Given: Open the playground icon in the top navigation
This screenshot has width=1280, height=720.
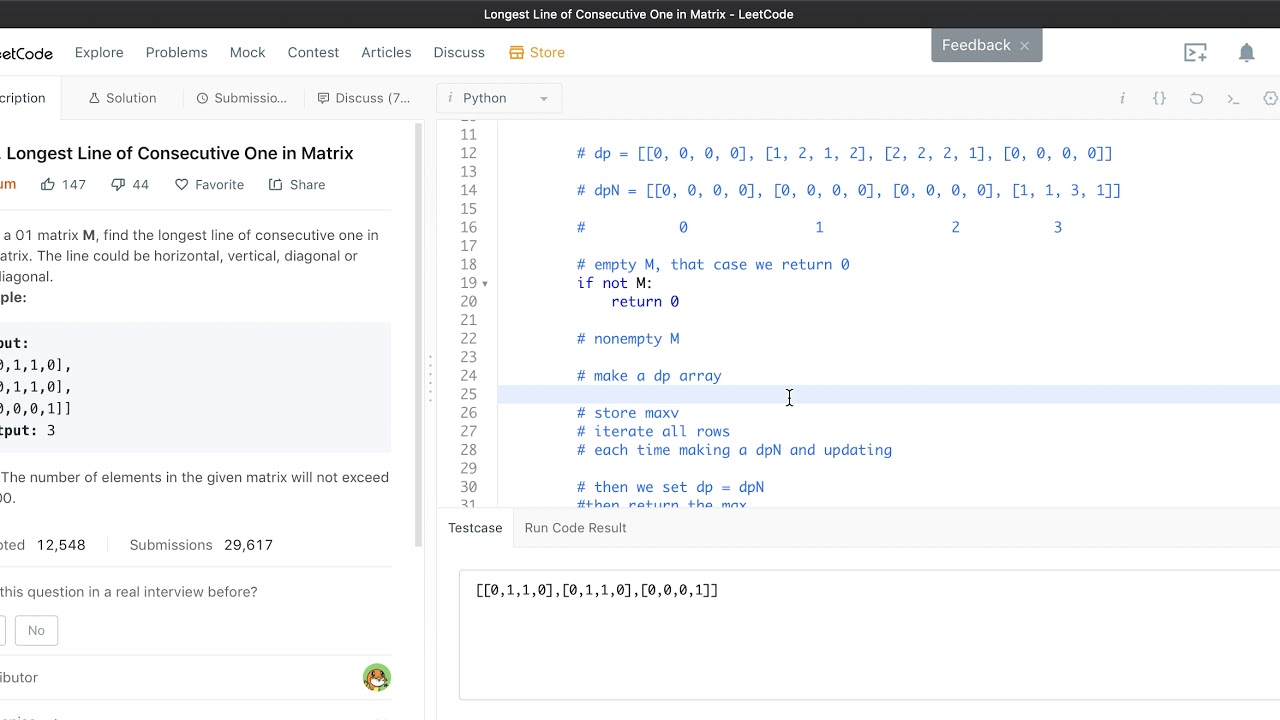Looking at the screenshot, I should click(x=1195, y=53).
